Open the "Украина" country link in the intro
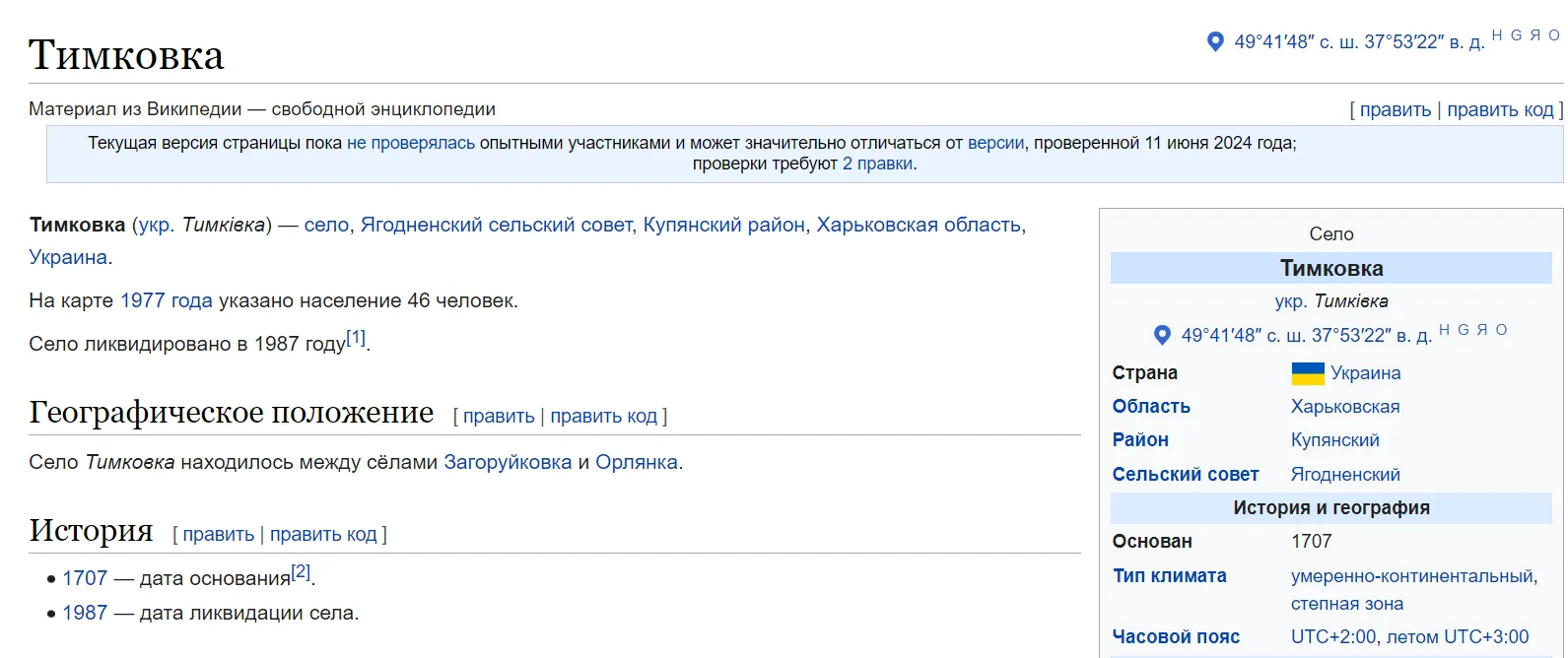The width and height of the screenshot is (1568, 658). pyautogui.click(x=68, y=256)
